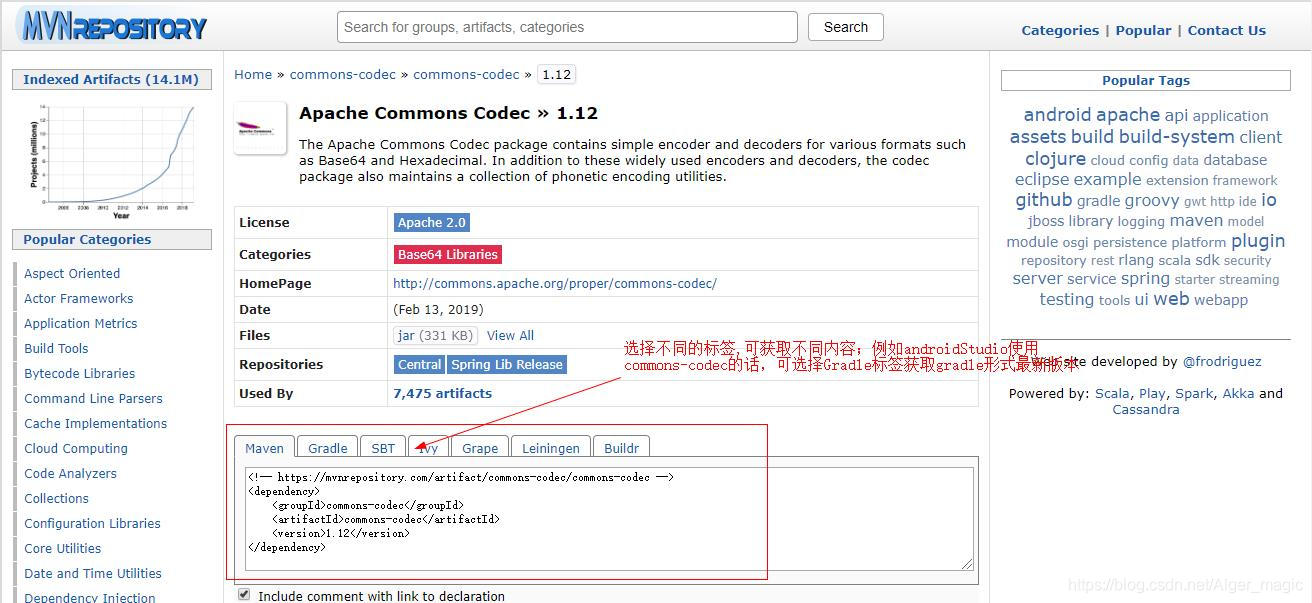This screenshot has height=603, width=1312.
Task: Switch to the SBT tab
Action: (x=383, y=447)
